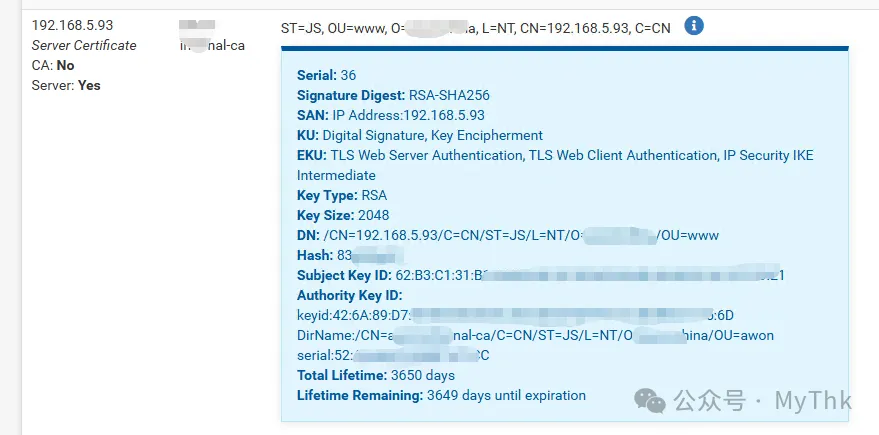Click the DN distinguished name line
The height and width of the screenshot is (435, 879).
pyautogui.click(x=508, y=235)
